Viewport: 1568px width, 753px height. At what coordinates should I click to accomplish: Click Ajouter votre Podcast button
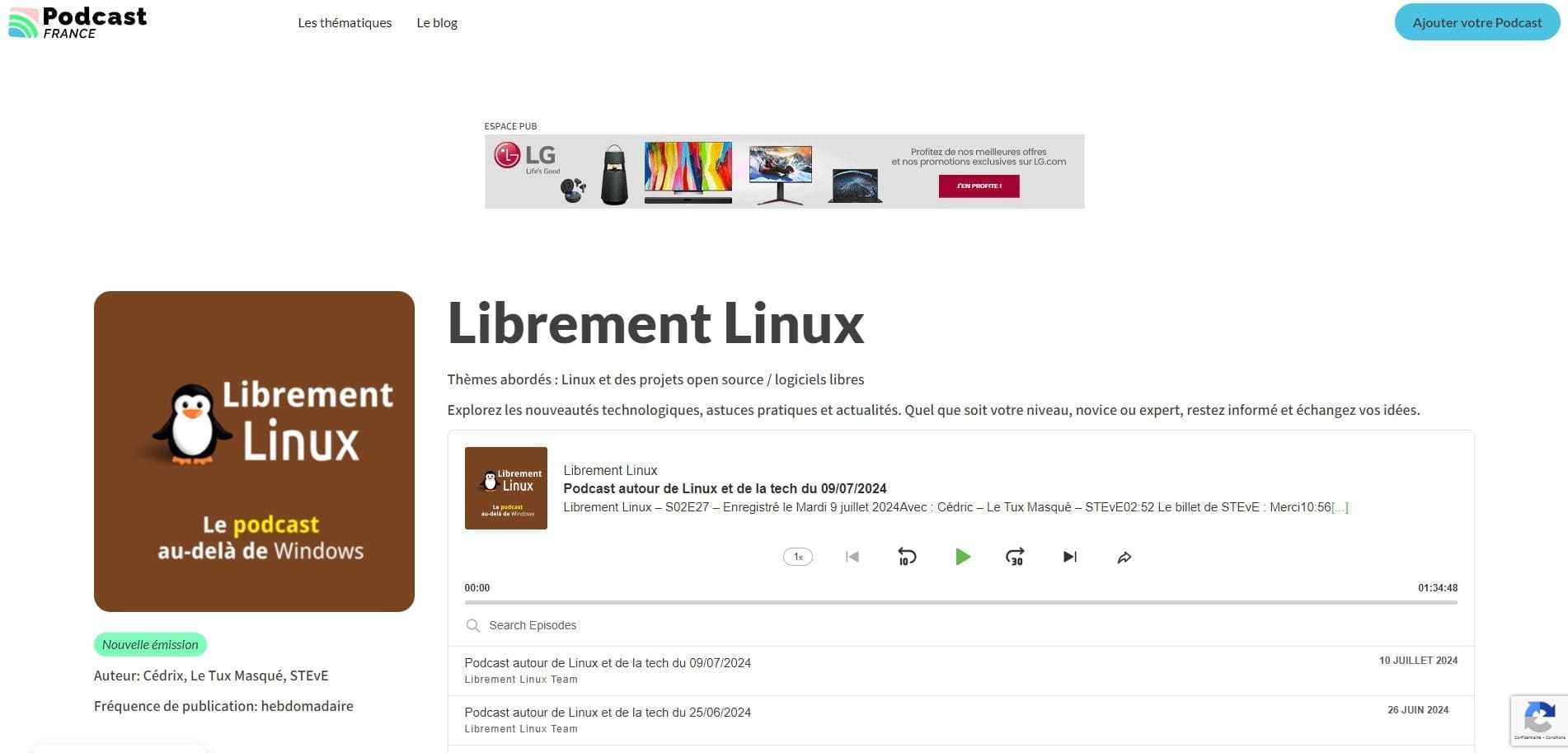[x=1476, y=22]
